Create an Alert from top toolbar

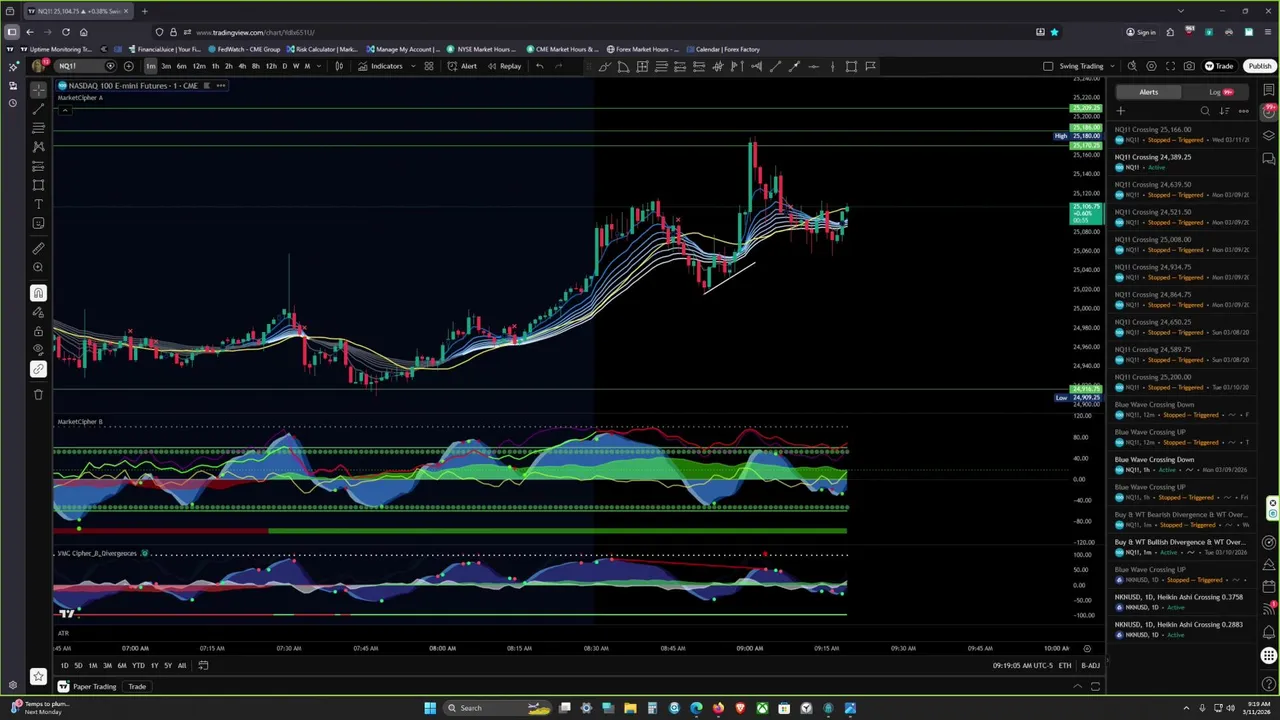462,66
